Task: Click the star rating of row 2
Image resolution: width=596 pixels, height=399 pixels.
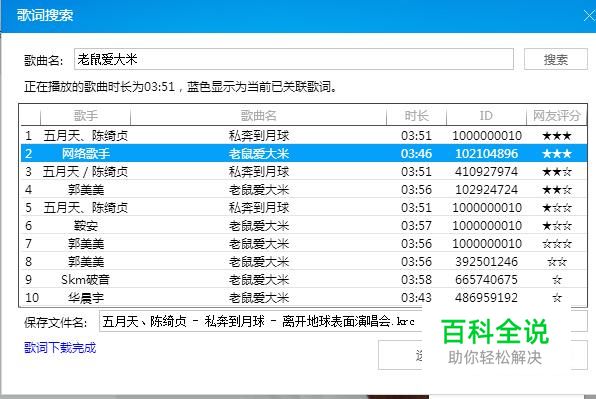Action: [x=557, y=154]
